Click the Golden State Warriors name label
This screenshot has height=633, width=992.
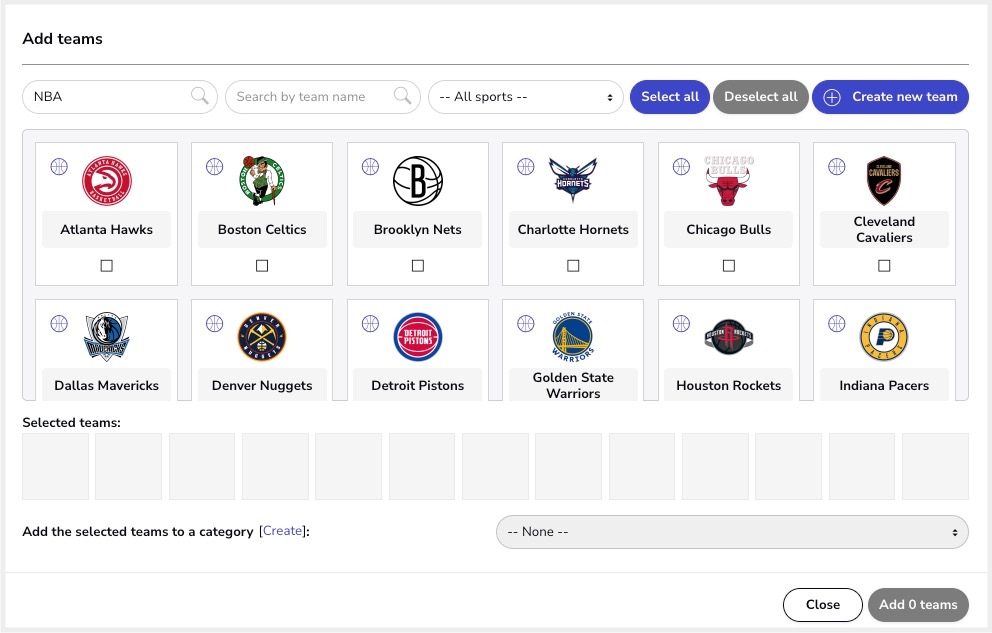pos(573,385)
